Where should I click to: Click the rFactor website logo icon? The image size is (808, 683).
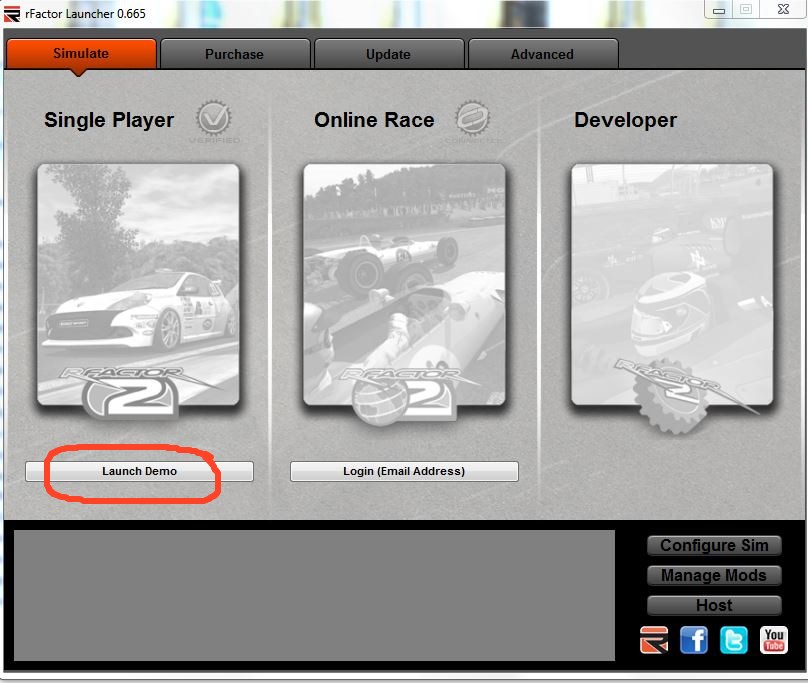654,640
